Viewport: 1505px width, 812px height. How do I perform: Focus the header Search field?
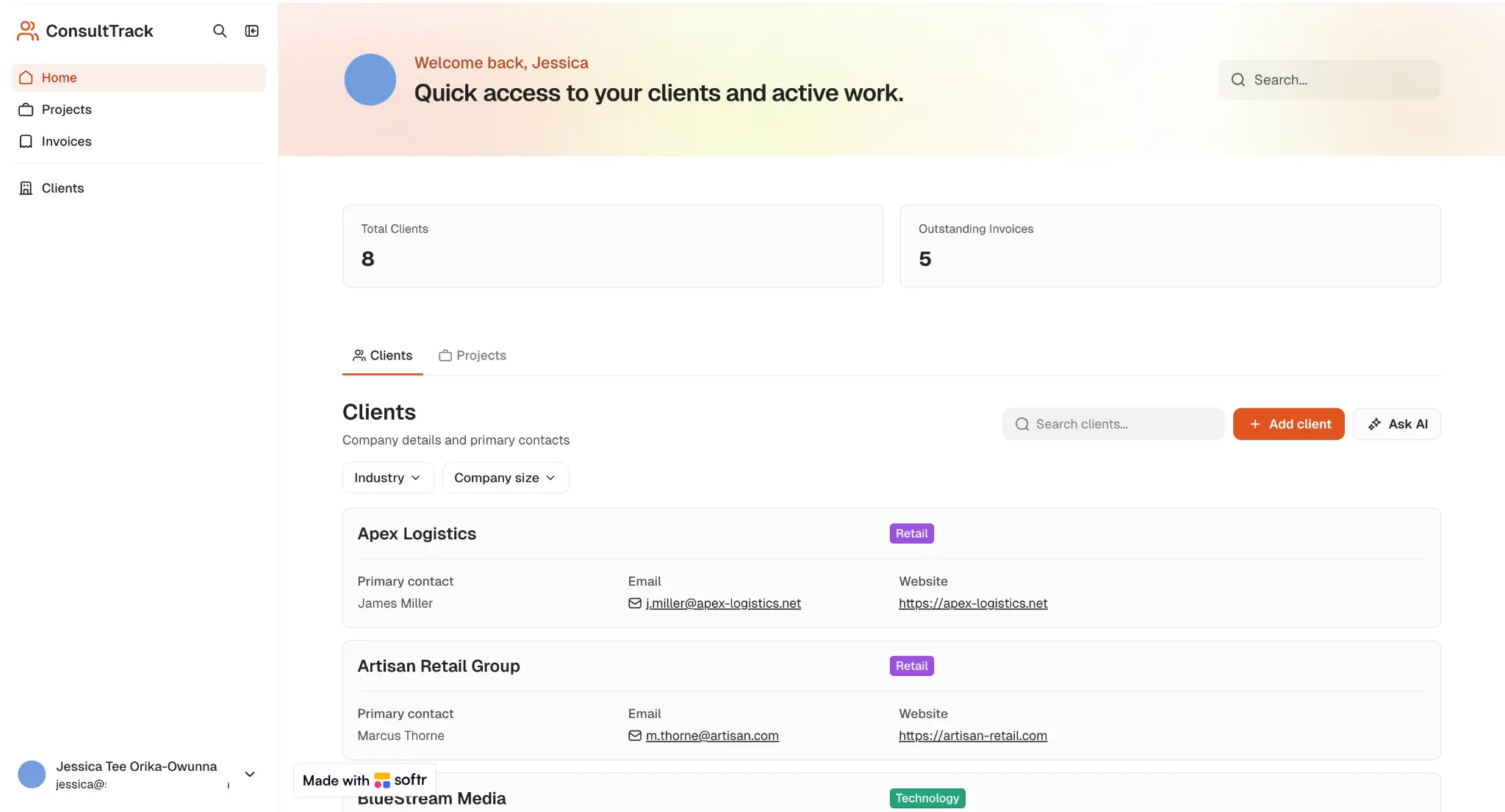[1329, 80]
